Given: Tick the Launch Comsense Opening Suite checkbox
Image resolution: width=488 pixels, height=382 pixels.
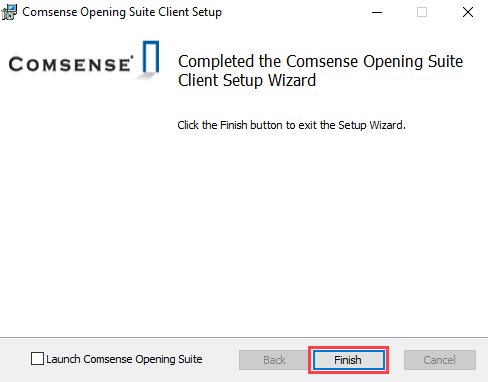Looking at the screenshot, I should (37, 359).
